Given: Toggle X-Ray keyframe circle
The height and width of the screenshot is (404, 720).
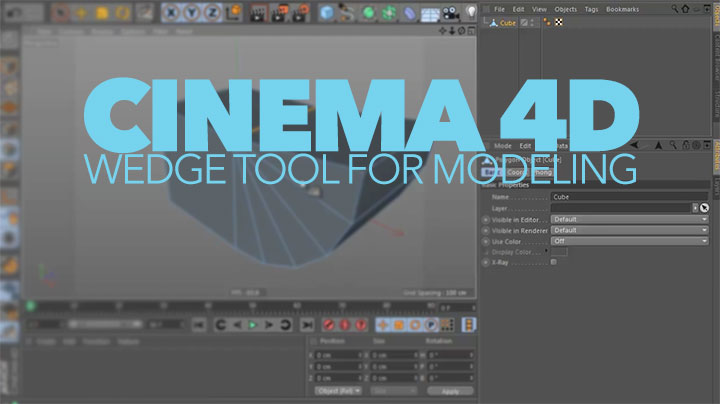Looking at the screenshot, I should click(x=485, y=263).
